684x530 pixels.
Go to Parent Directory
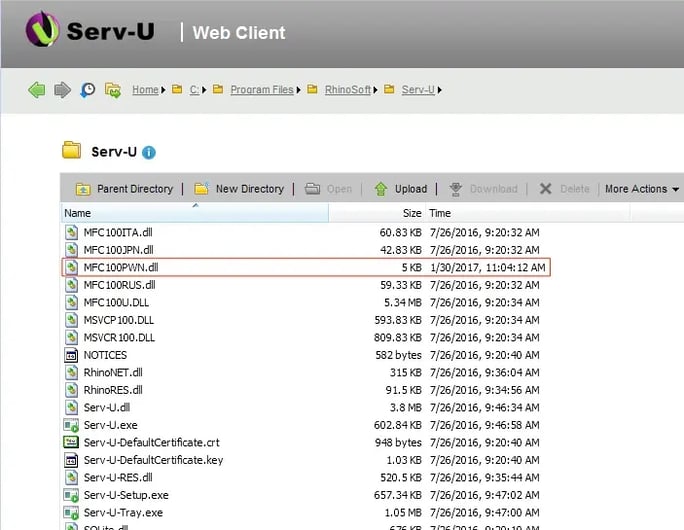click(x=123, y=189)
